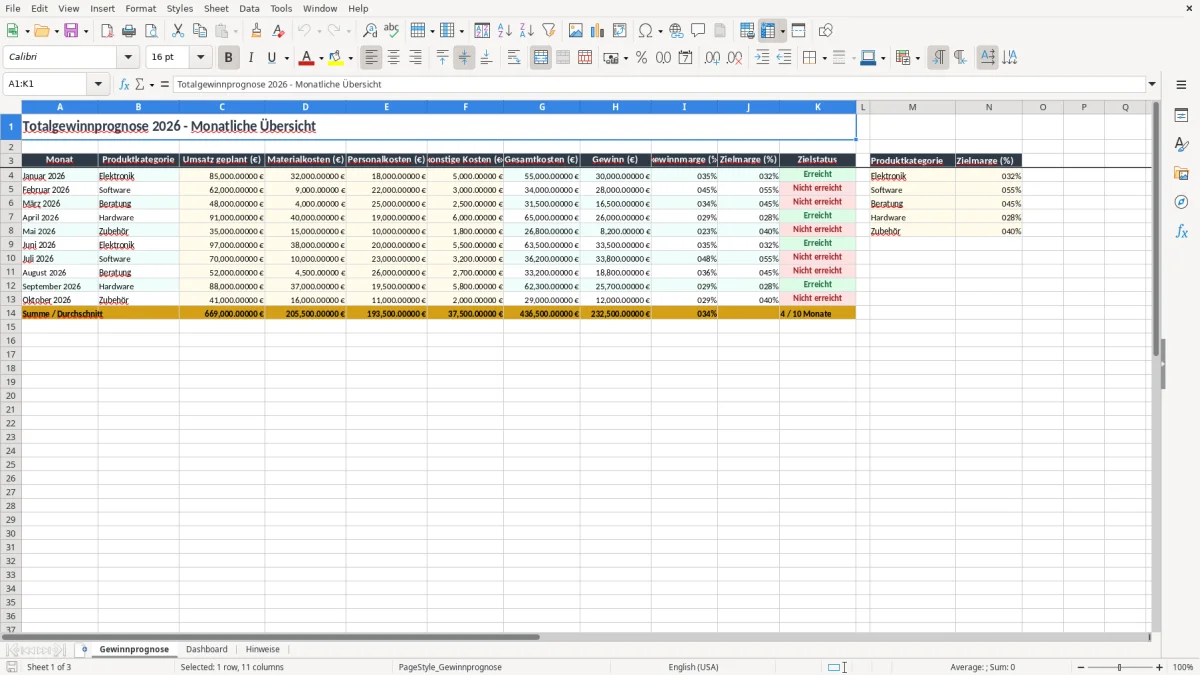Toggle Bold formatting
The height and width of the screenshot is (675, 1200).
(x=228, y=58)
